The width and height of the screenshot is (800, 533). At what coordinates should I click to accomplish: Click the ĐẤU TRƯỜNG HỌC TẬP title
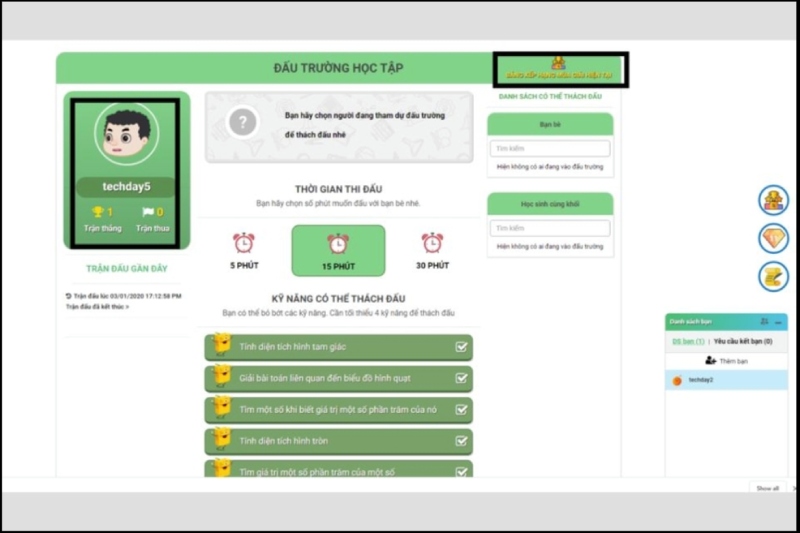[338, 68]
